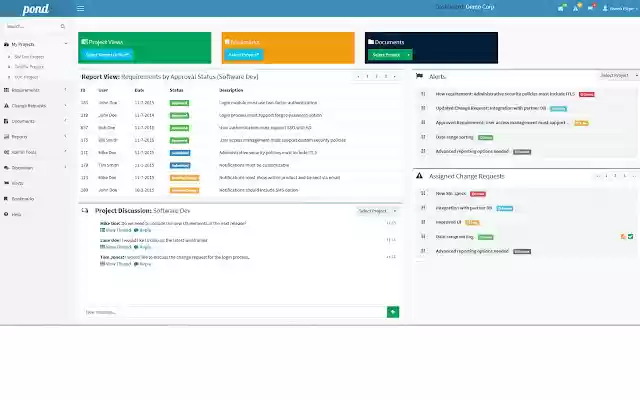Expand the Change Requests sidebar section
This screenshot has height=400, width=640.
point(66,105)
